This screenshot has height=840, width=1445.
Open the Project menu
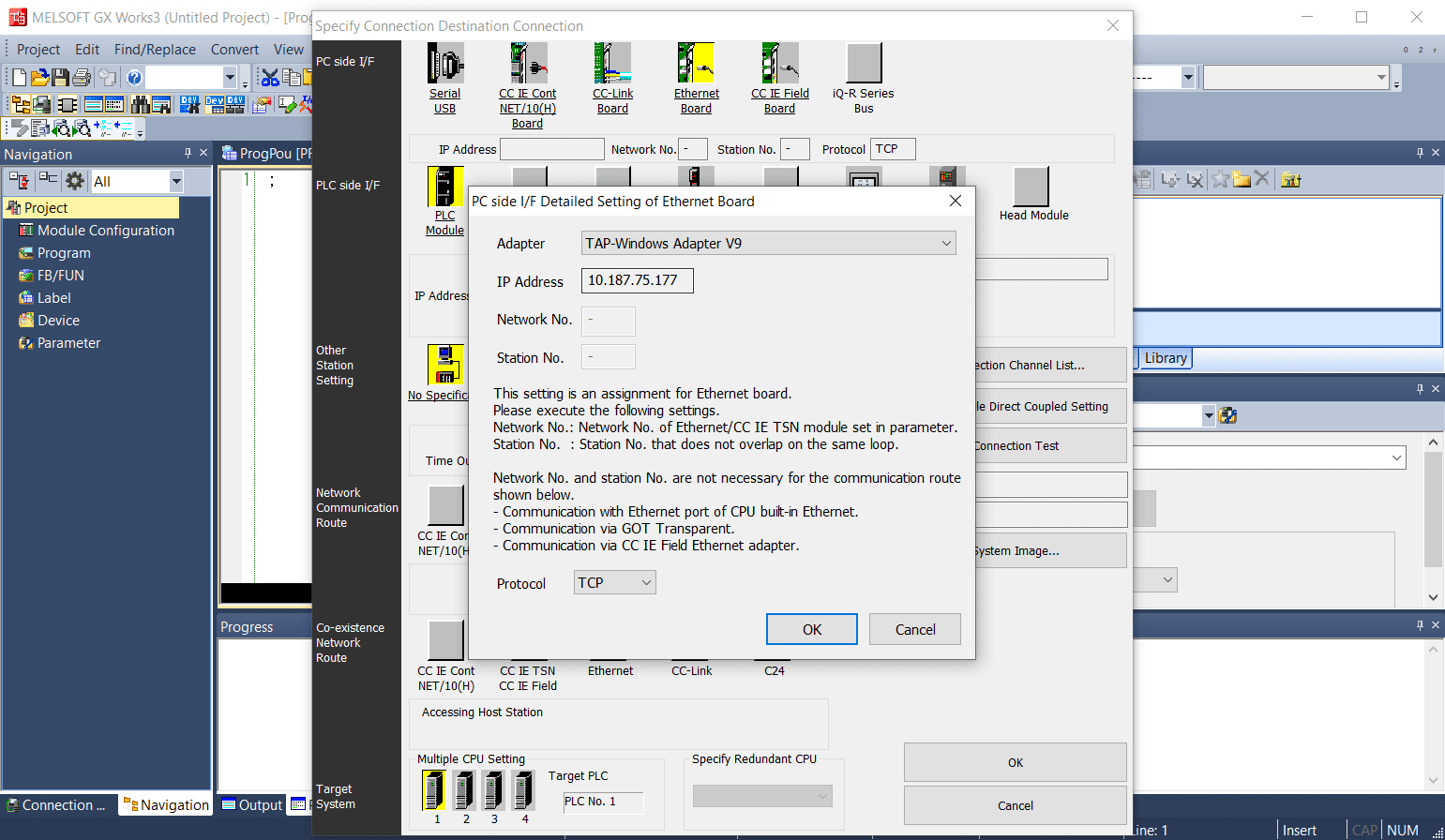pyautogui.click(x=38, y=50)
